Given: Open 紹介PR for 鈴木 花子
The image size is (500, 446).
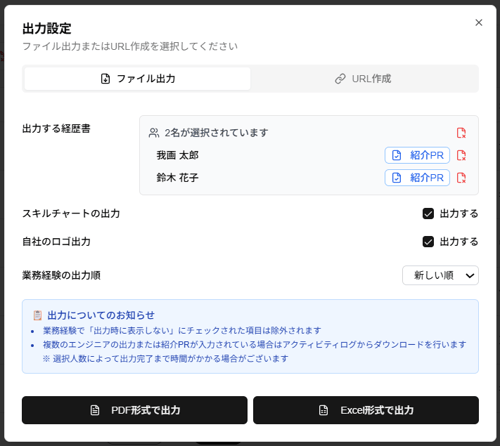Looking at the screenshot, I should coord(417,178).
